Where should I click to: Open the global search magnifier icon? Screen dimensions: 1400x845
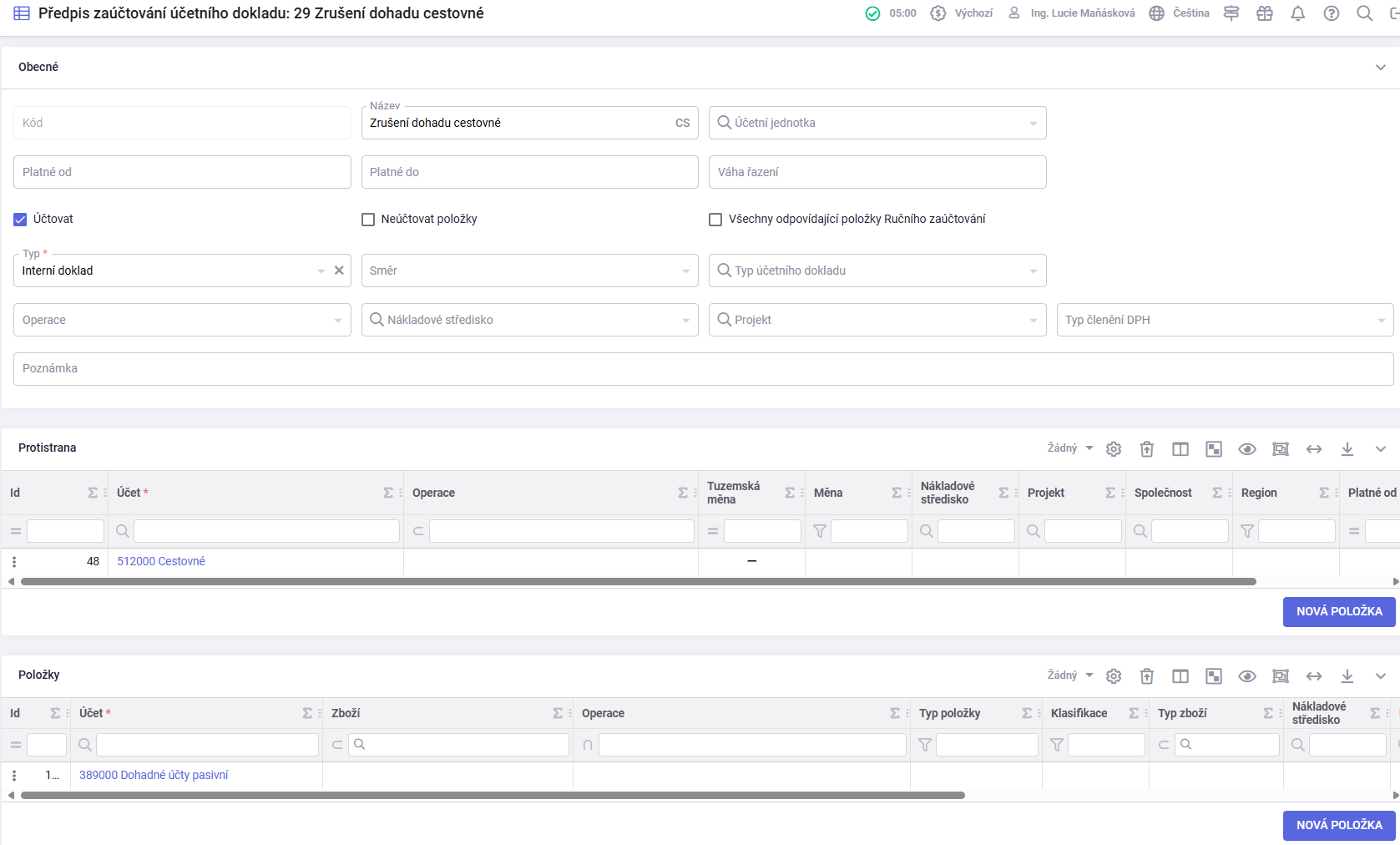1365,13
